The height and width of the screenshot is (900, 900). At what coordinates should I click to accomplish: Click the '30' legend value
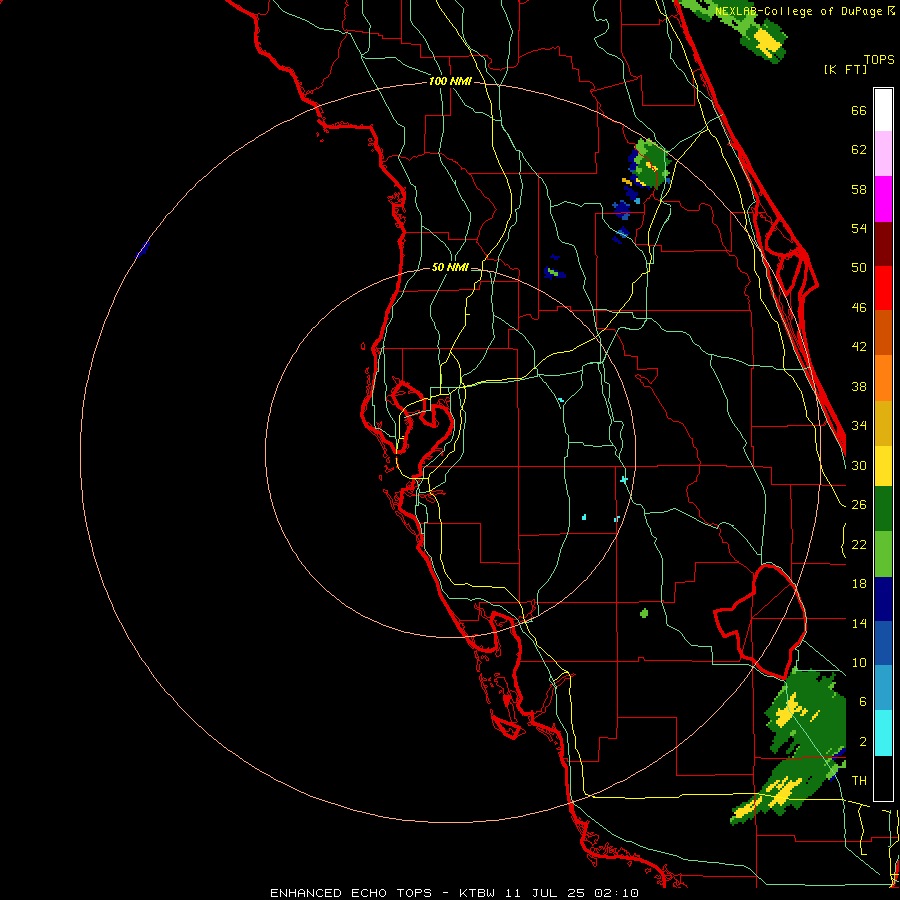[859, 465]
